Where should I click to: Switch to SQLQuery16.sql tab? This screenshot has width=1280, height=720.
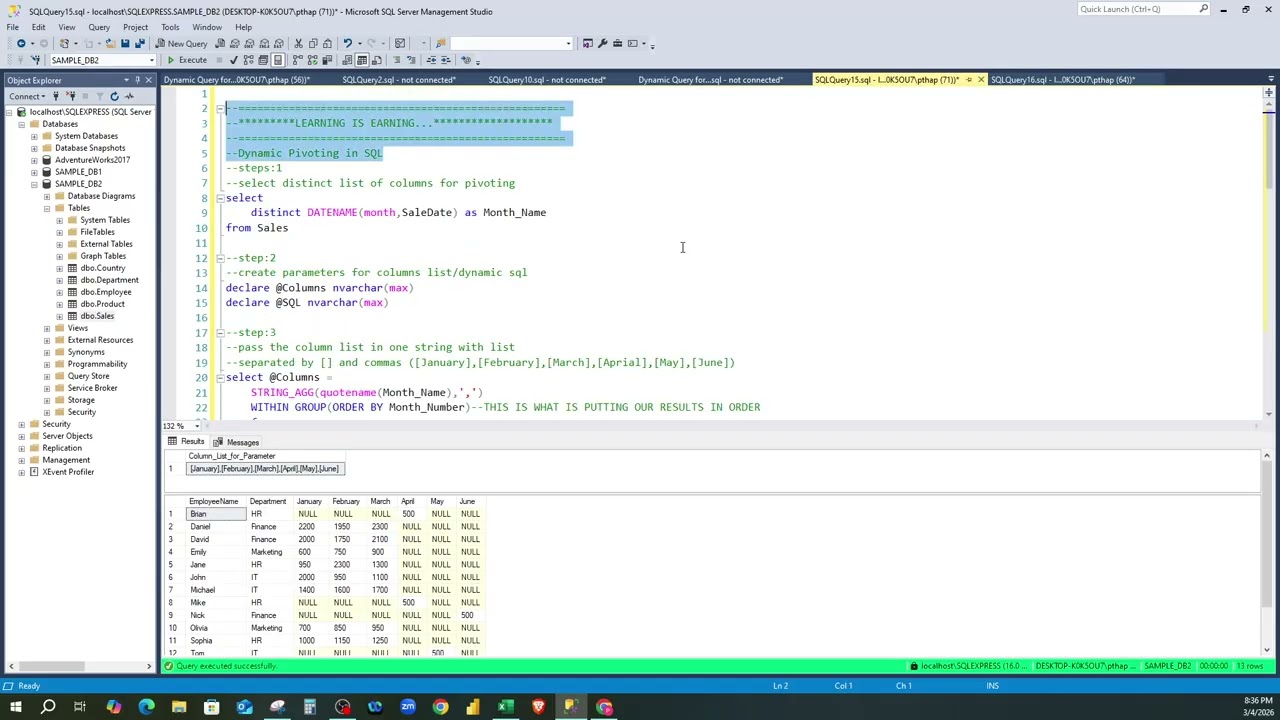click(x=1062, y=80)
